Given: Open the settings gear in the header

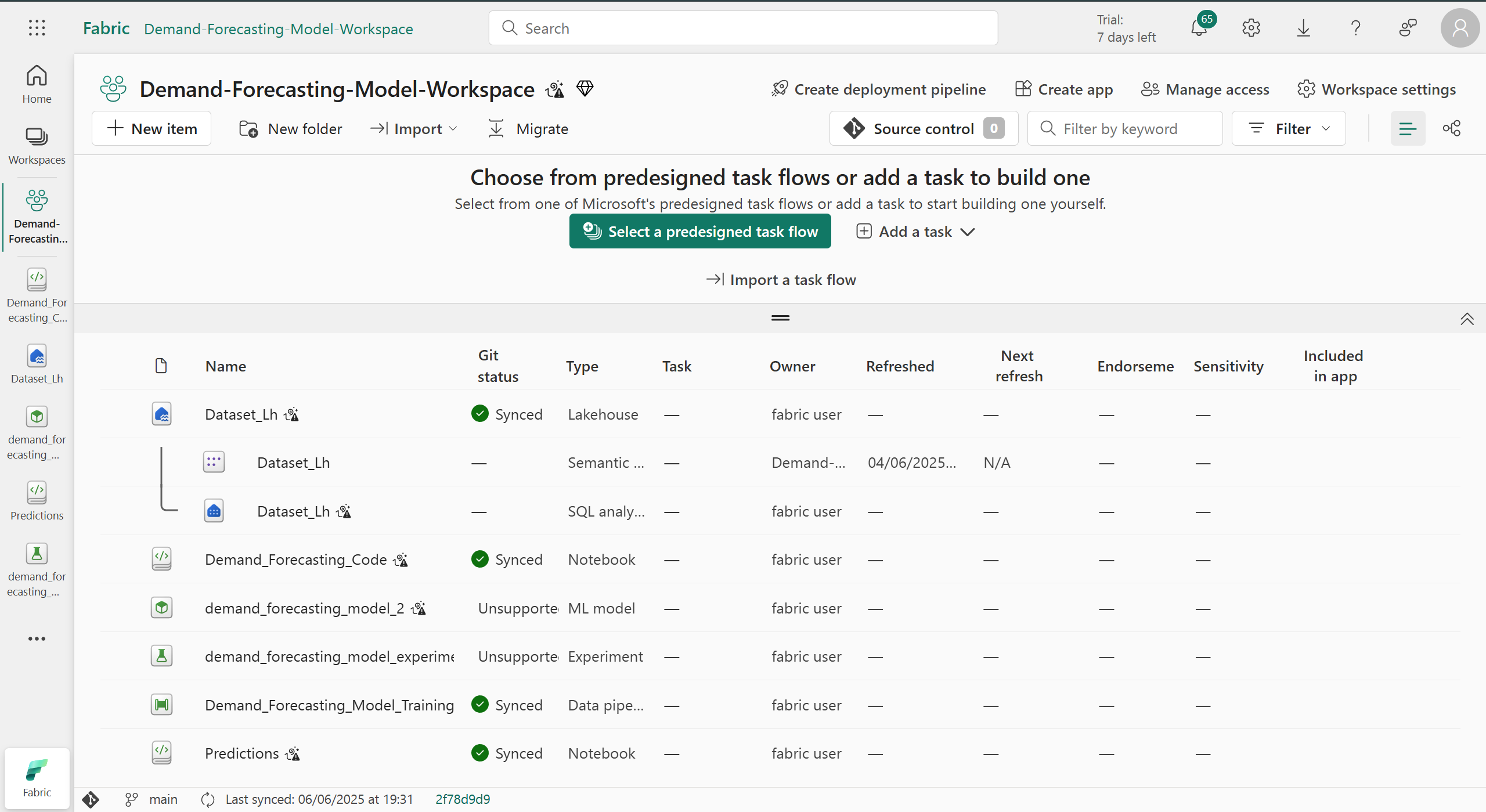Looking at the screenshot, I should pyautogui.click(x=1251, y=28).
